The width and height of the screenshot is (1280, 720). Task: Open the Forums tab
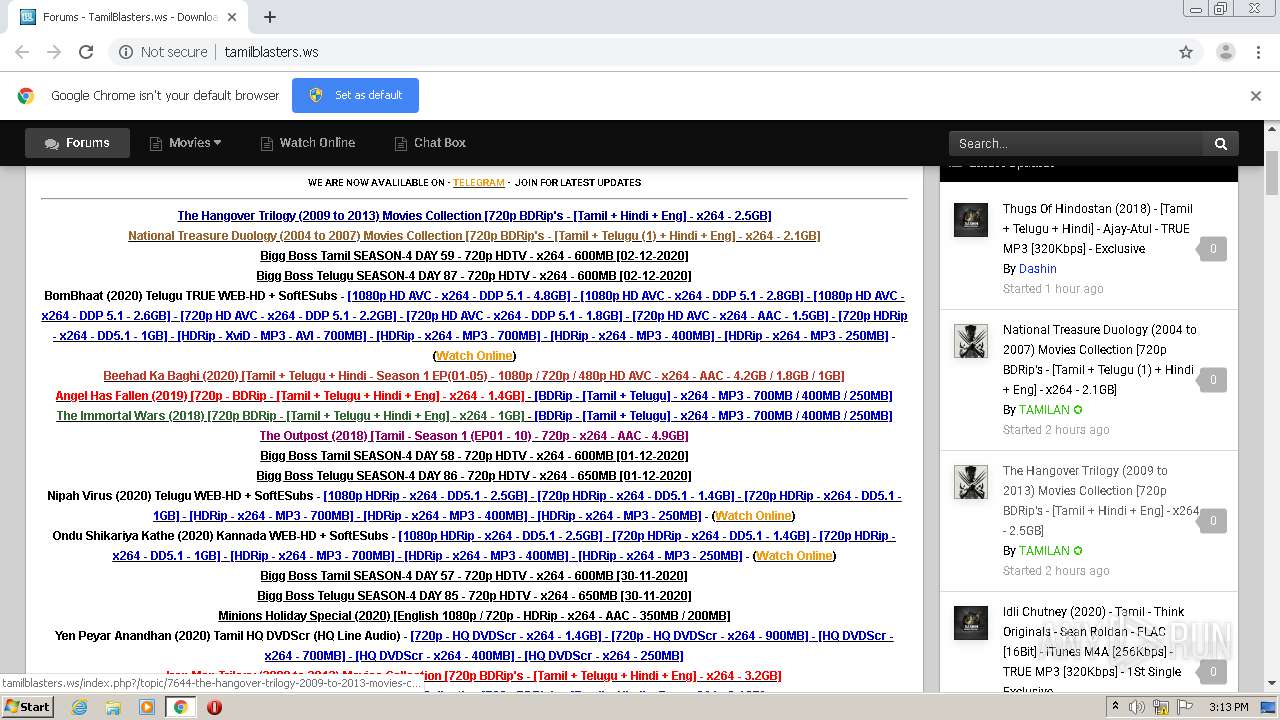pyautogui.click(x=77, y=143)
